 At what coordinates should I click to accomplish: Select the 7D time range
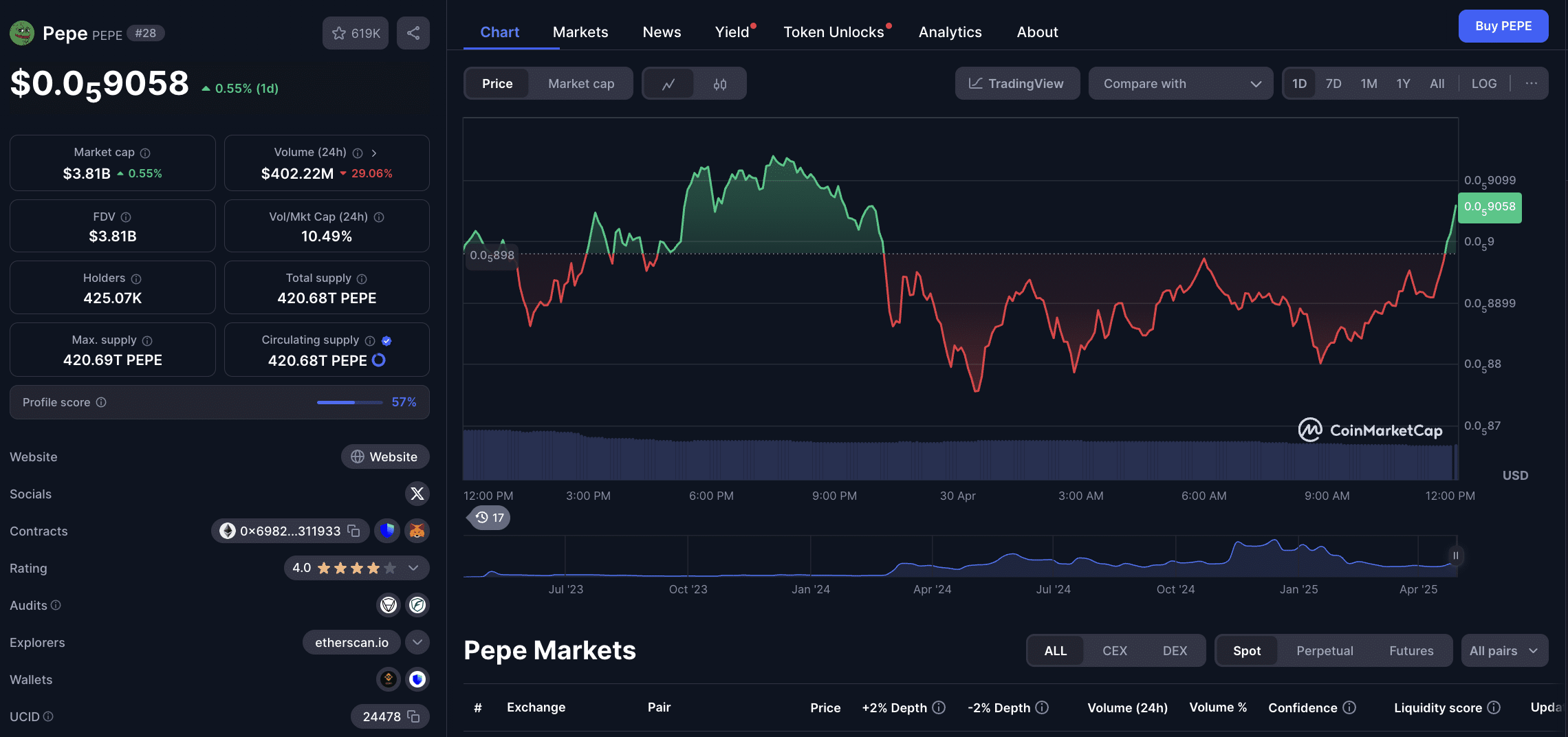click(x=1333, y=83)
